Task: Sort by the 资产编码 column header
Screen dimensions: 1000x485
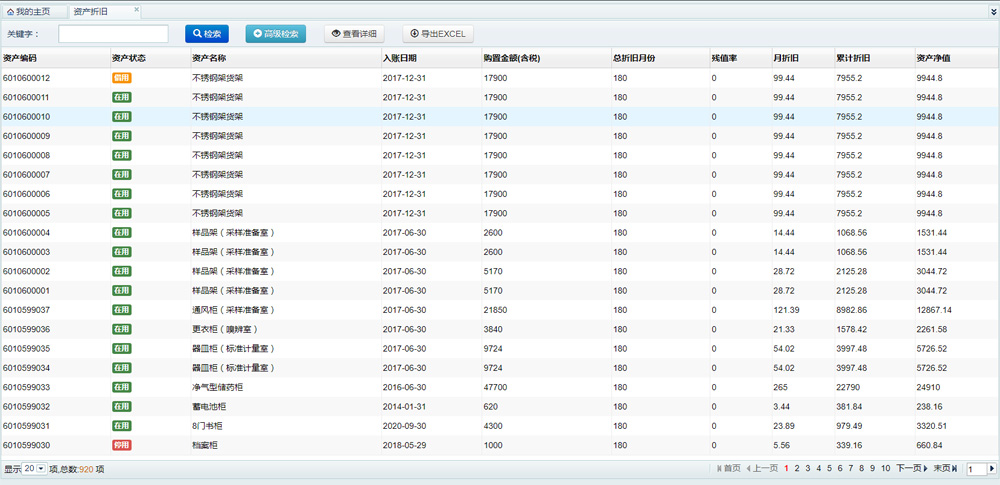Action: point(20,58)
